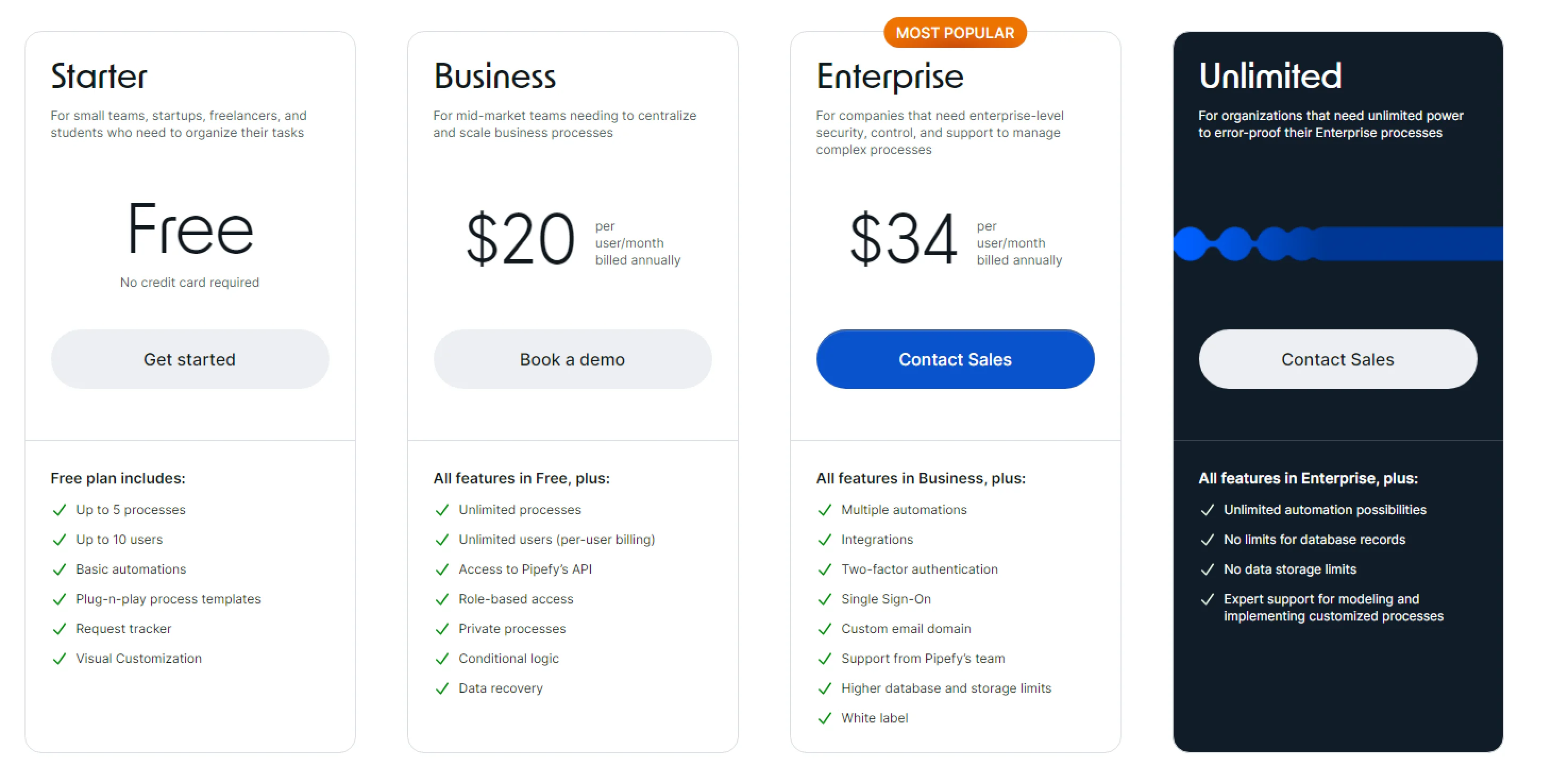
Task: Click the Get started button
Action: point(189,359)
